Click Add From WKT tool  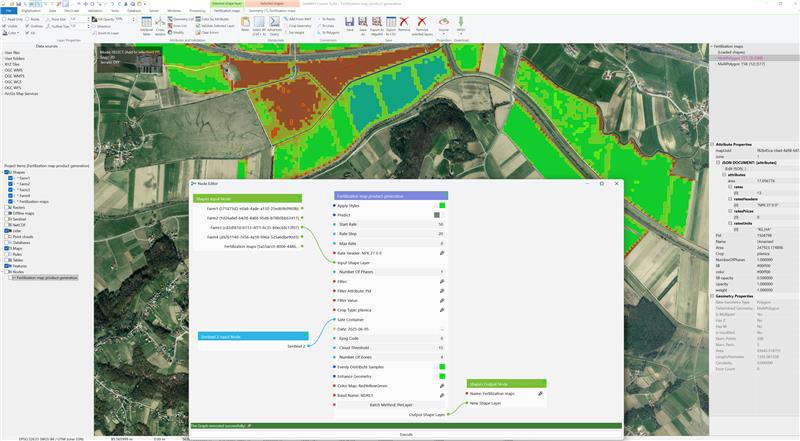[297, 19]
